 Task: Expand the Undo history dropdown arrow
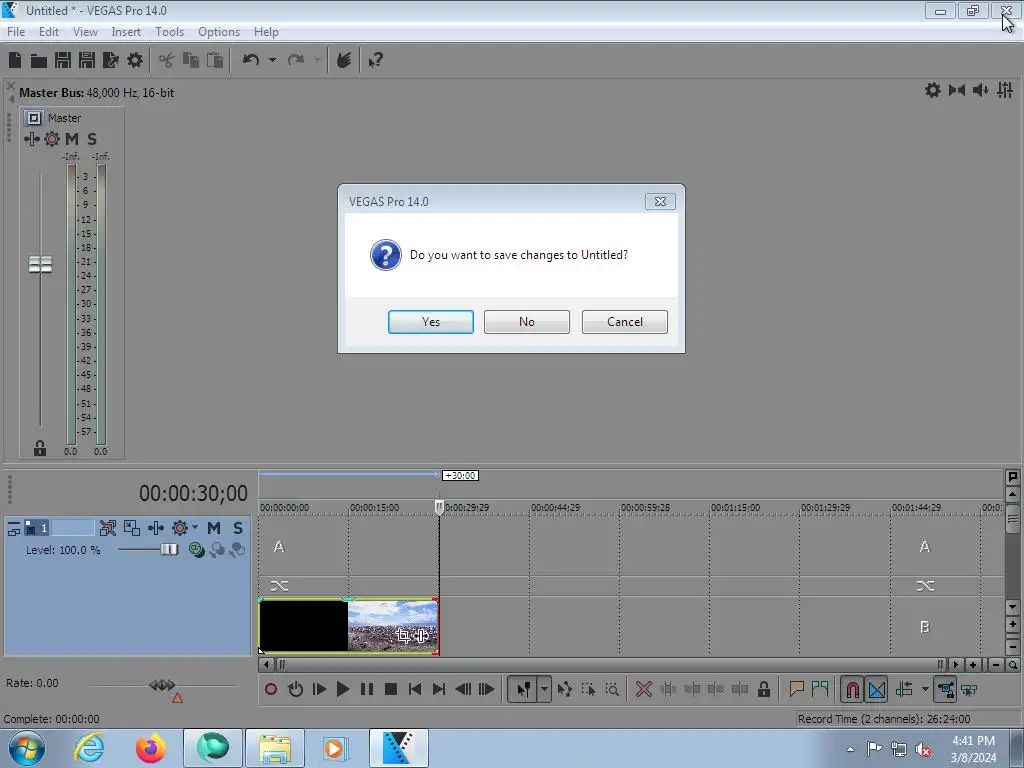tap(272, 60)
